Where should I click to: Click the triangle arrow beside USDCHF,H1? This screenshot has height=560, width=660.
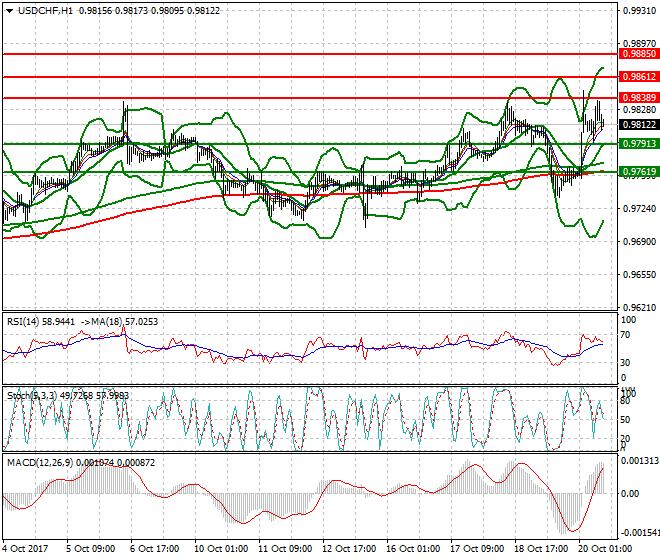click(10, 11)
